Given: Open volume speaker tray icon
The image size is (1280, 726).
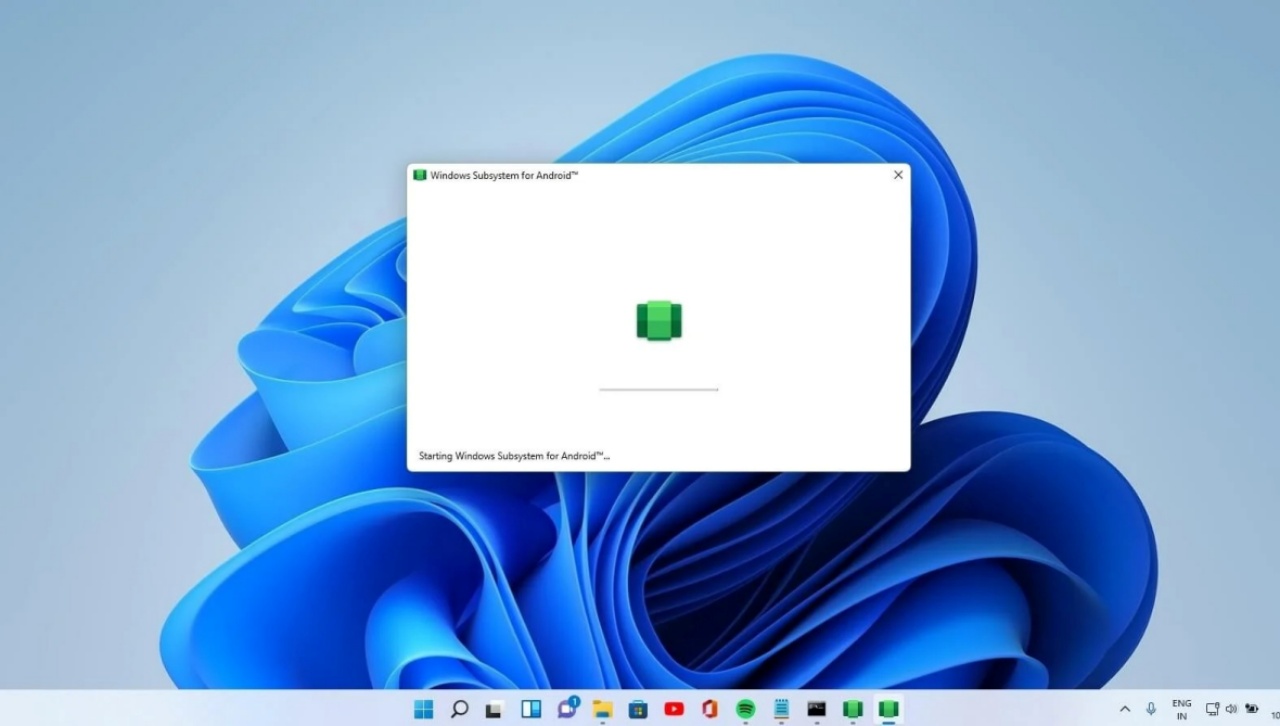Looking at the screenshot, I should [1231, 709].
